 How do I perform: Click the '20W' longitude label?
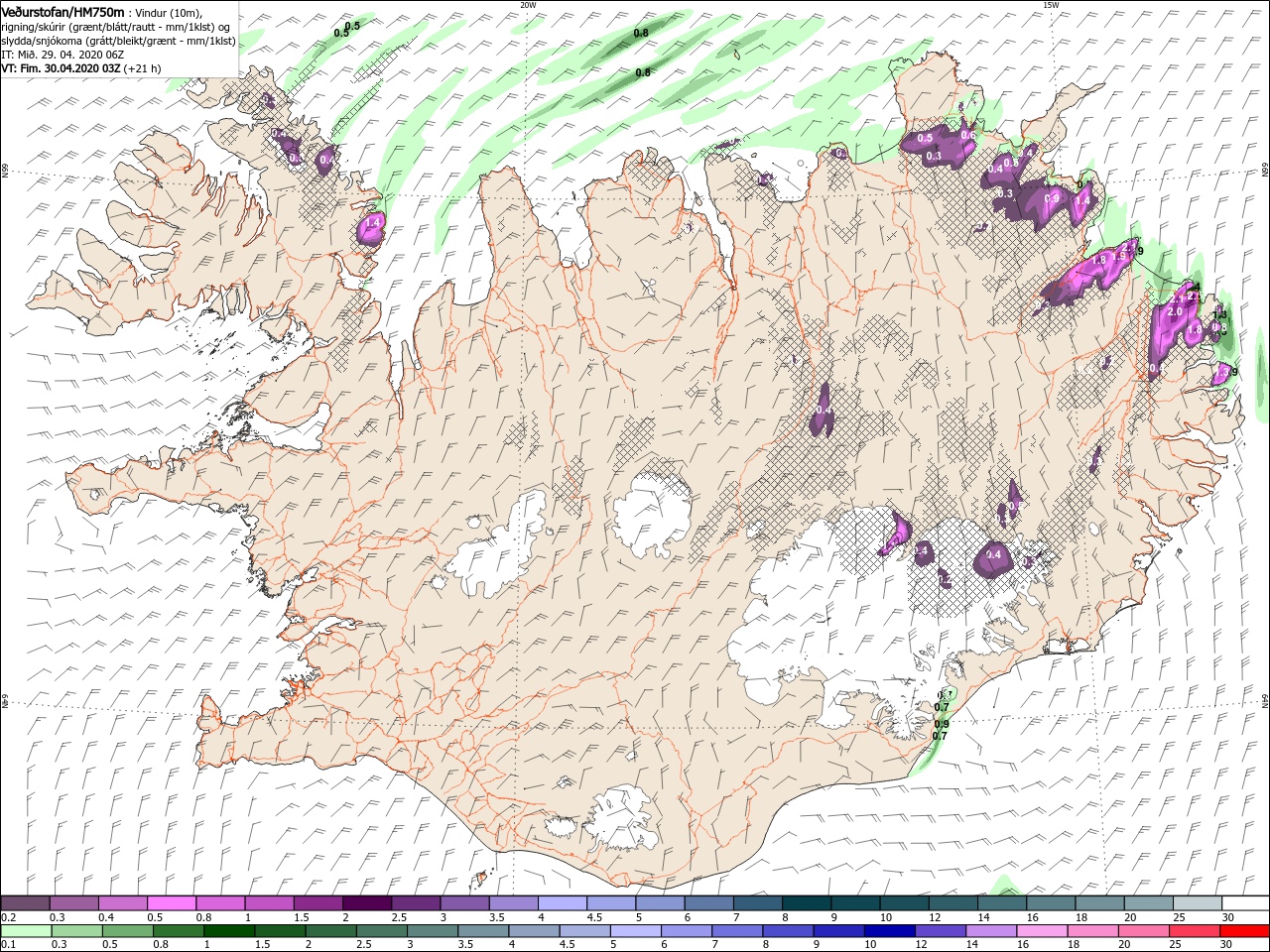click(x=528, y=5)
